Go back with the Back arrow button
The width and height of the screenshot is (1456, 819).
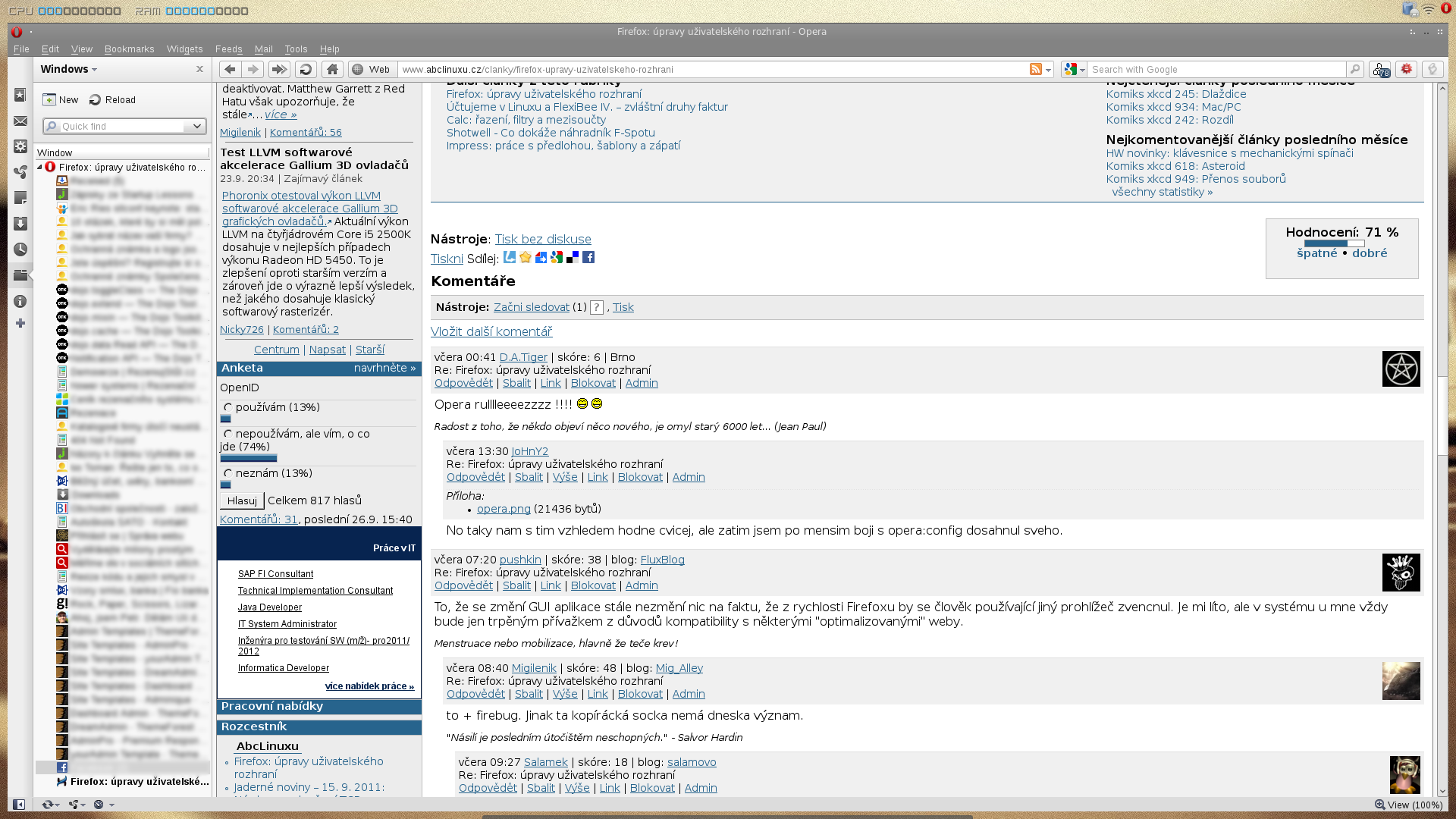[230, 69]
